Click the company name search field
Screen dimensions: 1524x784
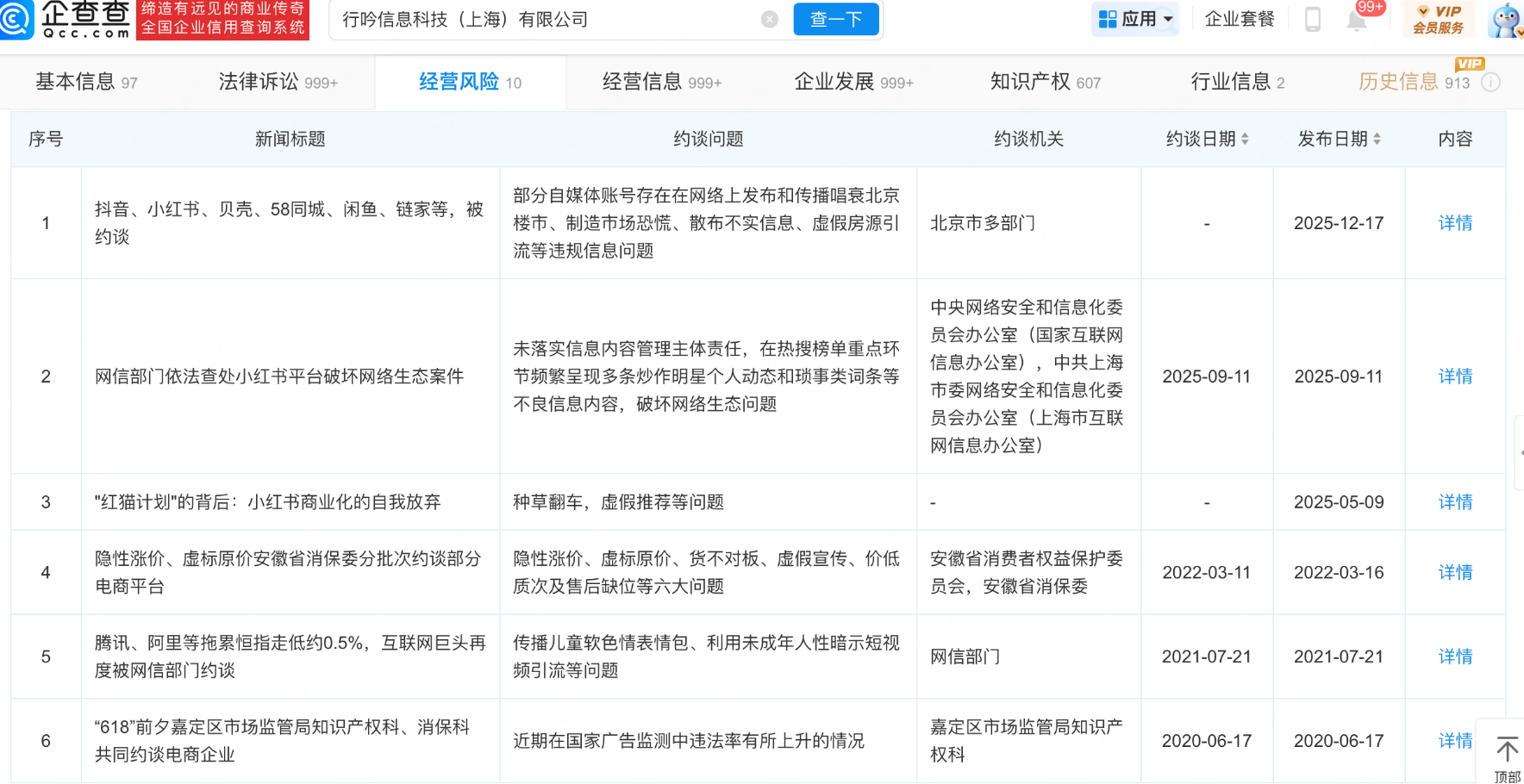coord(547,19)
